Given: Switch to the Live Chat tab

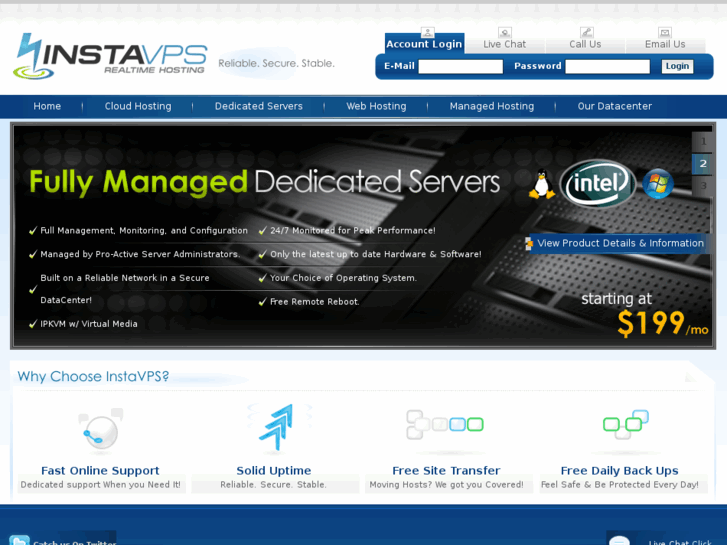Looking at the screenshot, I should 504,44.
